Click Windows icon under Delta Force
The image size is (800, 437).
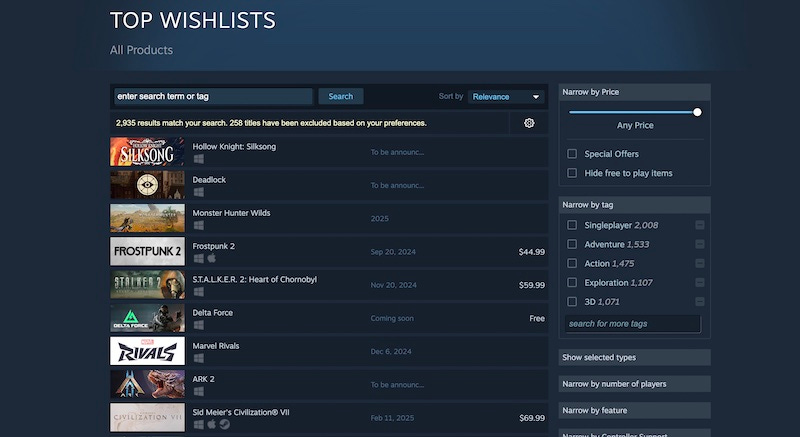click(x=198, y=325)
